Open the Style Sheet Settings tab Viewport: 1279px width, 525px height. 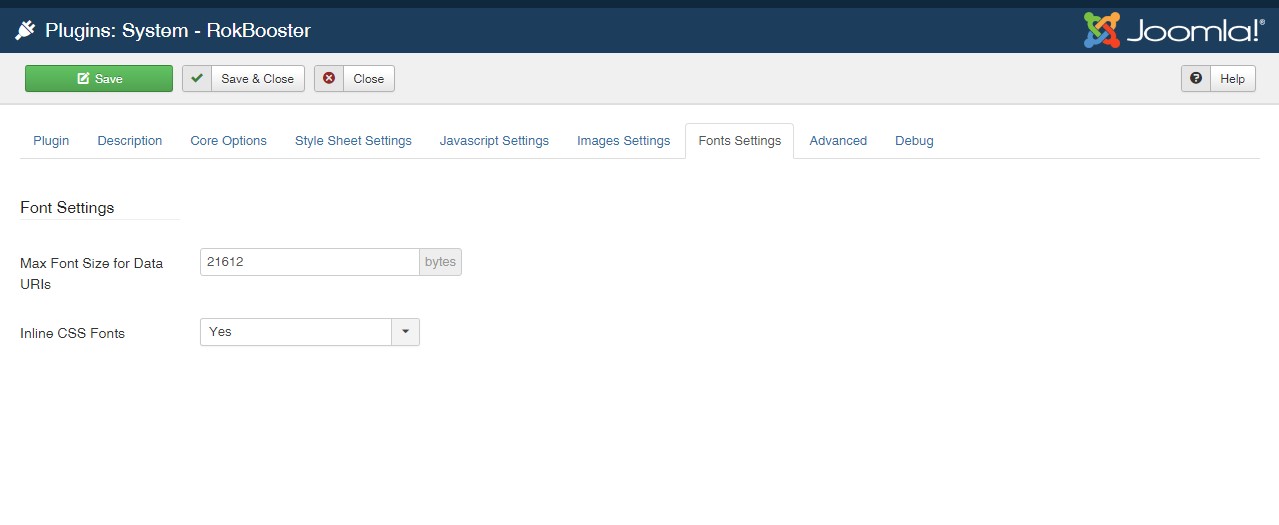tap(353, 141)
